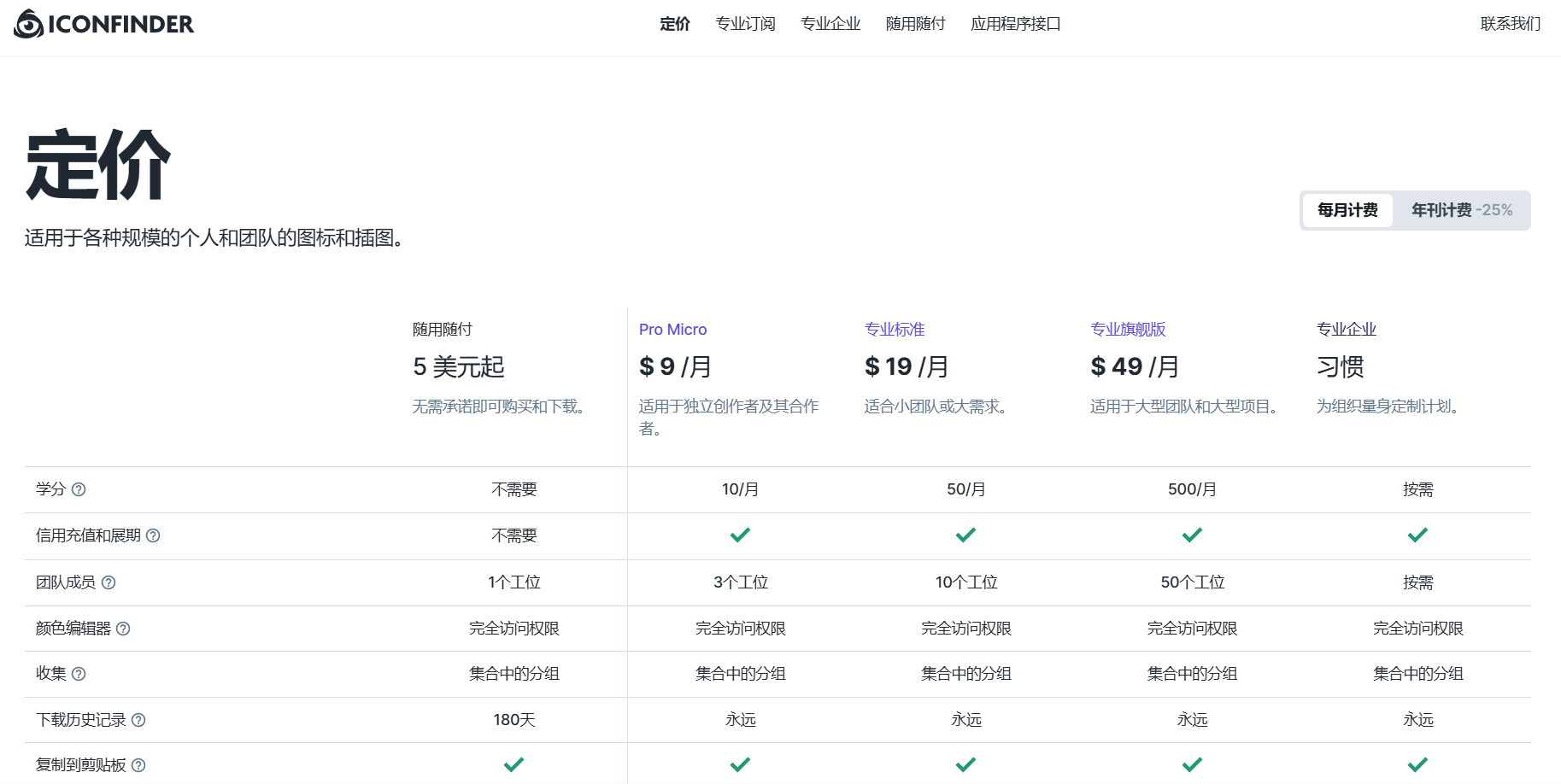
Task: Click the 无需承诺即可购买和下载 description
Action: pyautogui.click(x=498, y=407)
